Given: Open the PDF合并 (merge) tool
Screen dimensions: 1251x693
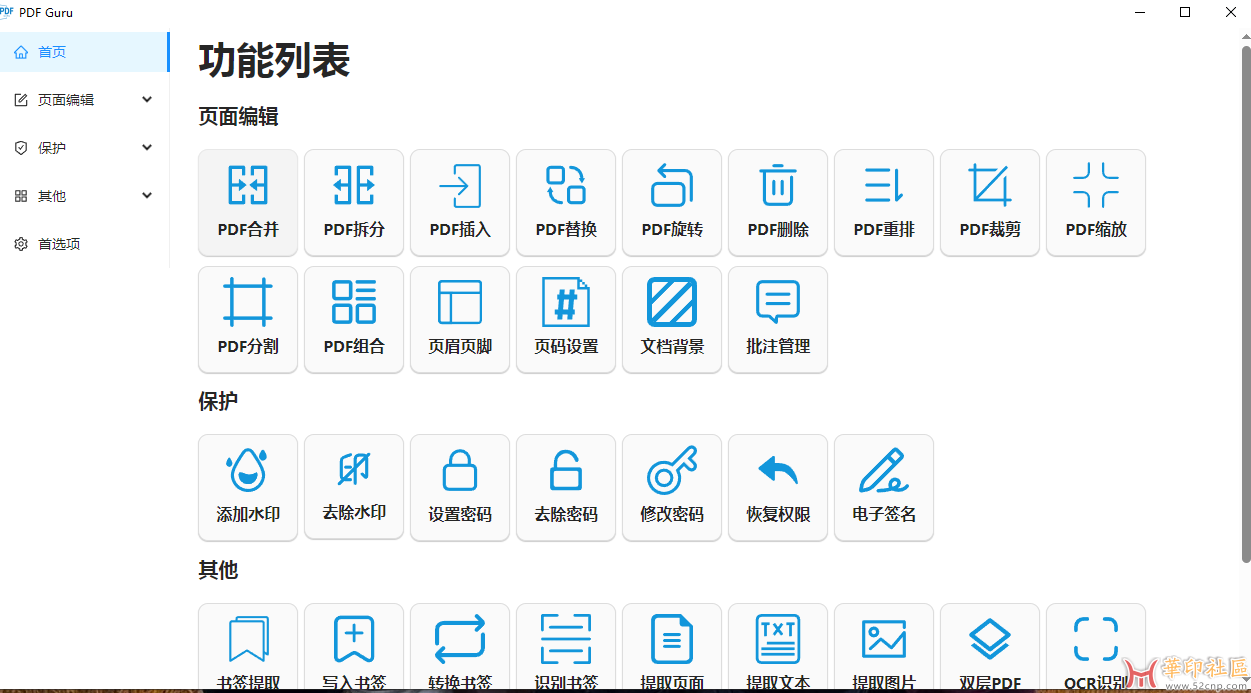Looking at the screenshot, I should (248, 203).
